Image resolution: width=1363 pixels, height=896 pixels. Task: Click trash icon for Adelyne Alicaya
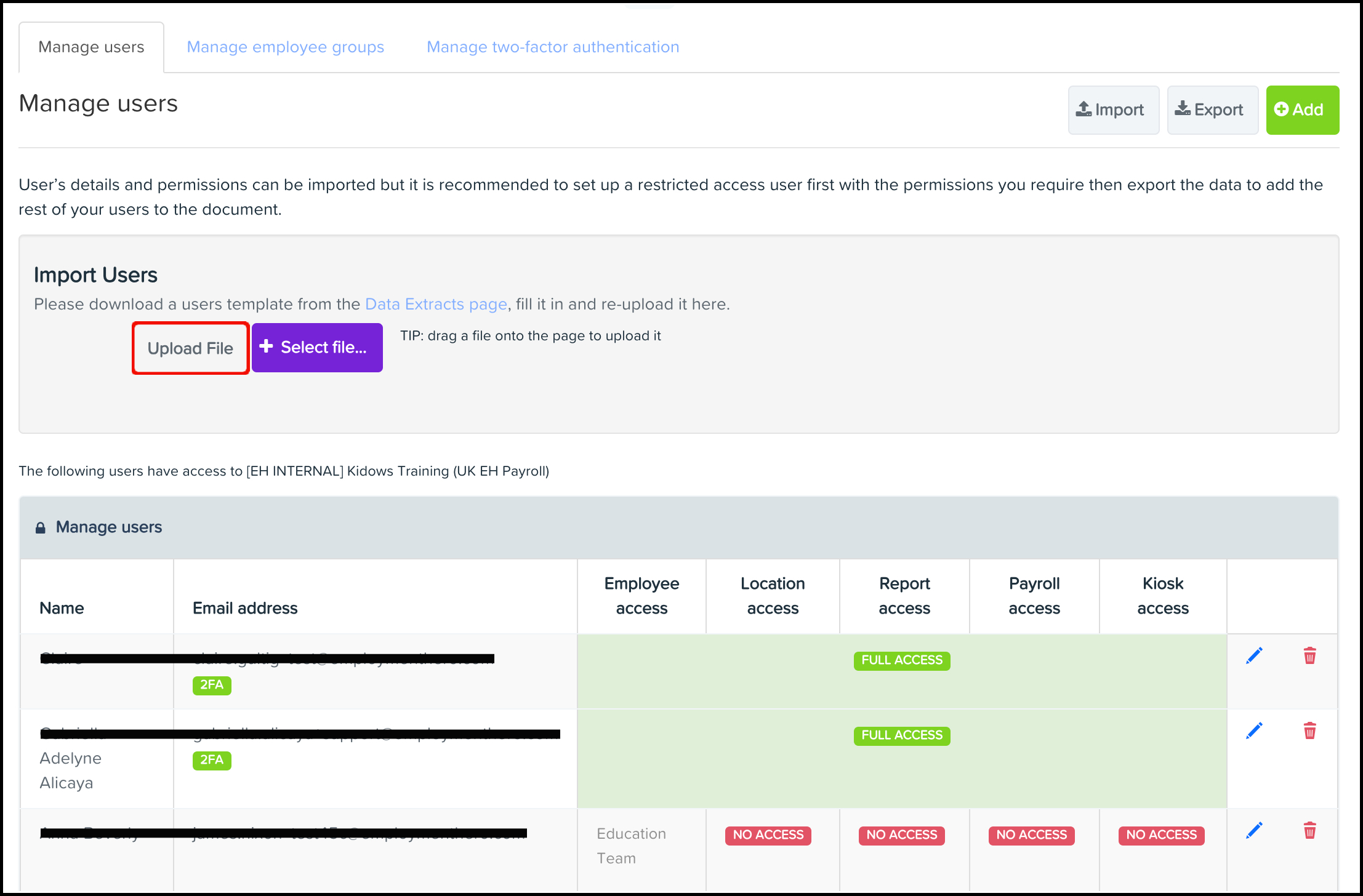[x=1310, y=731]
